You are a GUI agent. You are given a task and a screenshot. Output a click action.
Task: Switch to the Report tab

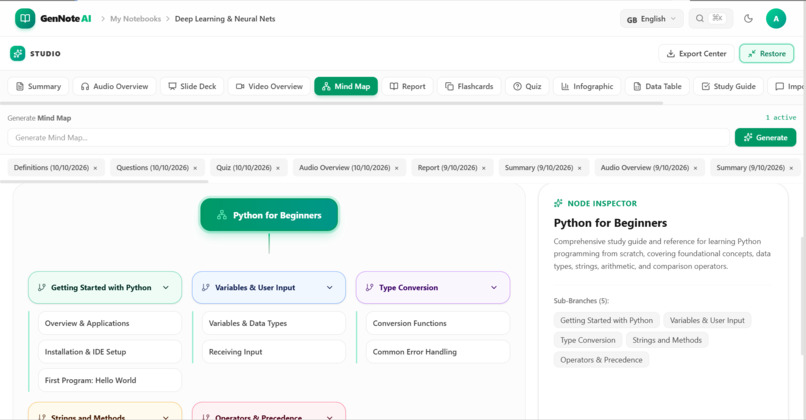click(x=407, y=86)
